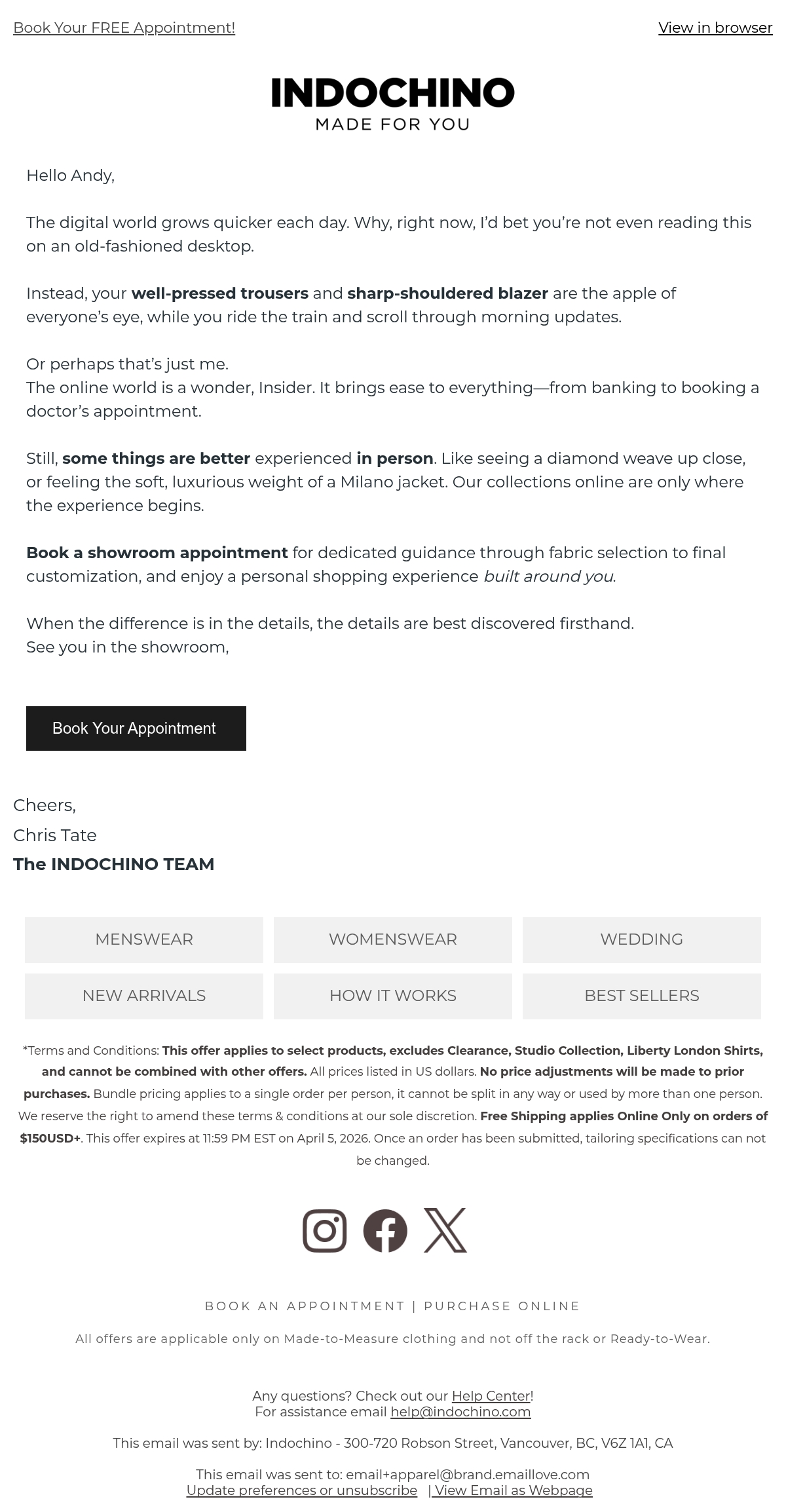Click the Book Your Appointment button
The width and height of the screenshot is (786, 1512).
pyautogui.click(x=136, y=728)
